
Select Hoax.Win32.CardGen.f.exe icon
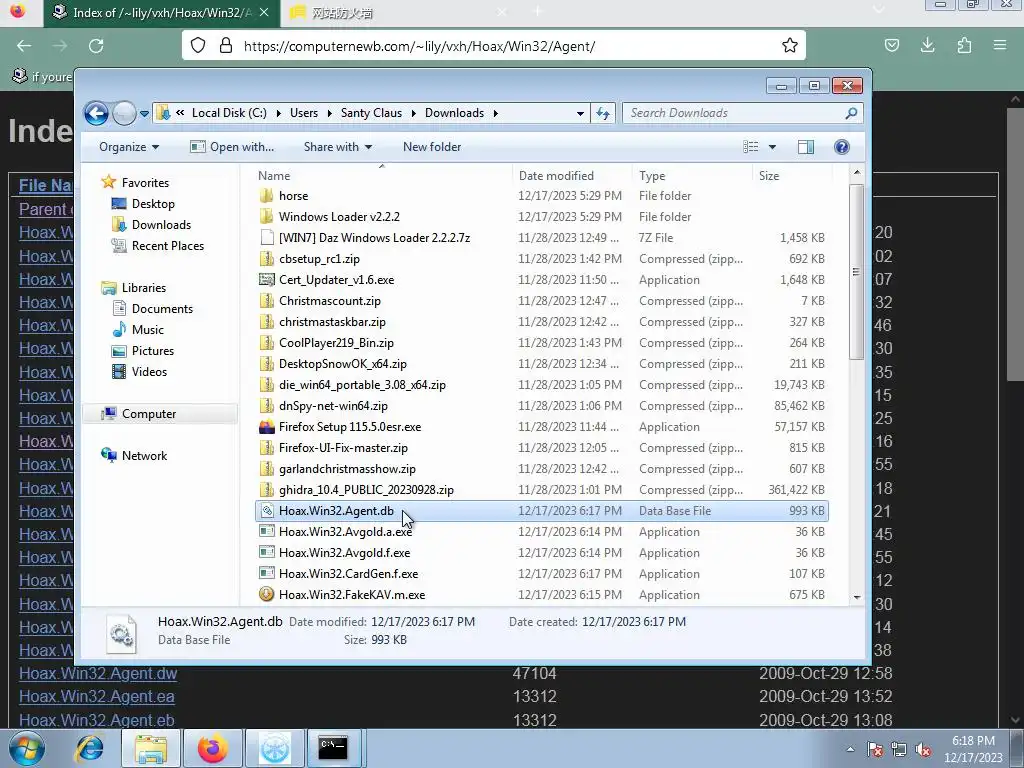click(x=266, y=574)
